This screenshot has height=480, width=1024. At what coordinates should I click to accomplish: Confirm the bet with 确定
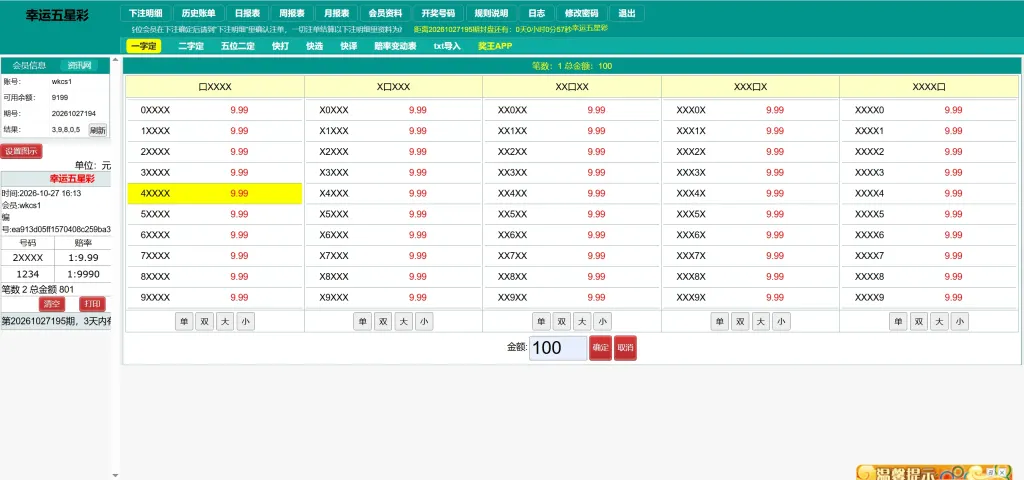click(600, 348)
